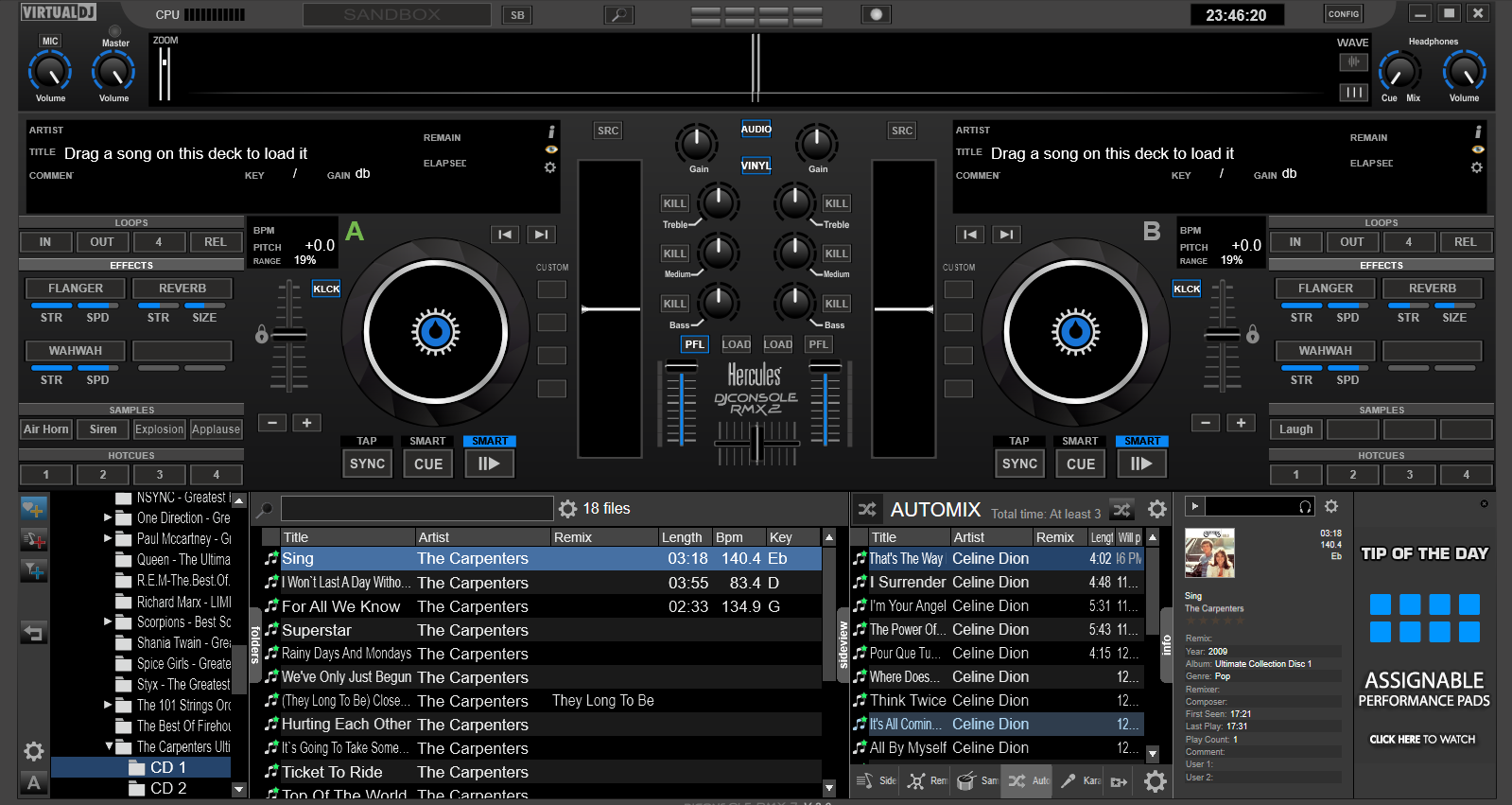Click deck B info icon
The width and height of the screenshot is (1512, 805).
click(x=1478, y=131)
